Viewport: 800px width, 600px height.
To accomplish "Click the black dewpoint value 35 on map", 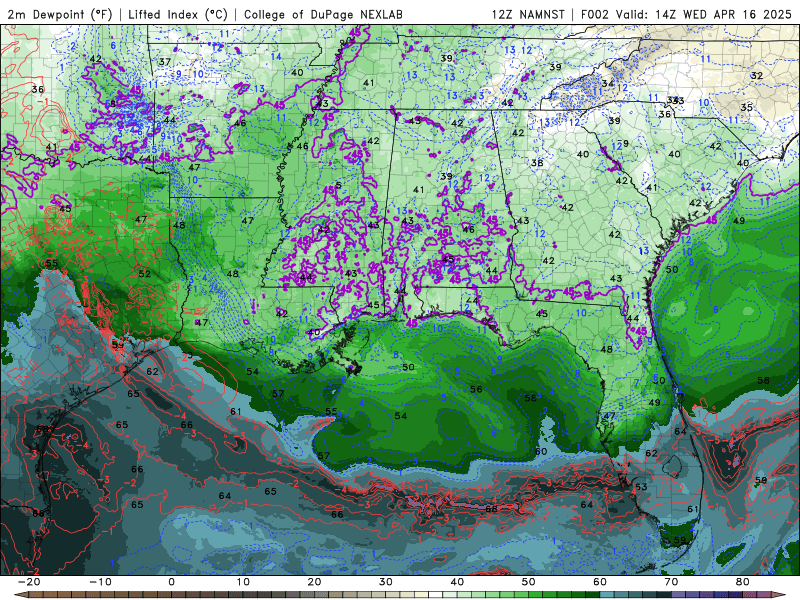I will [x=746, y=107].
